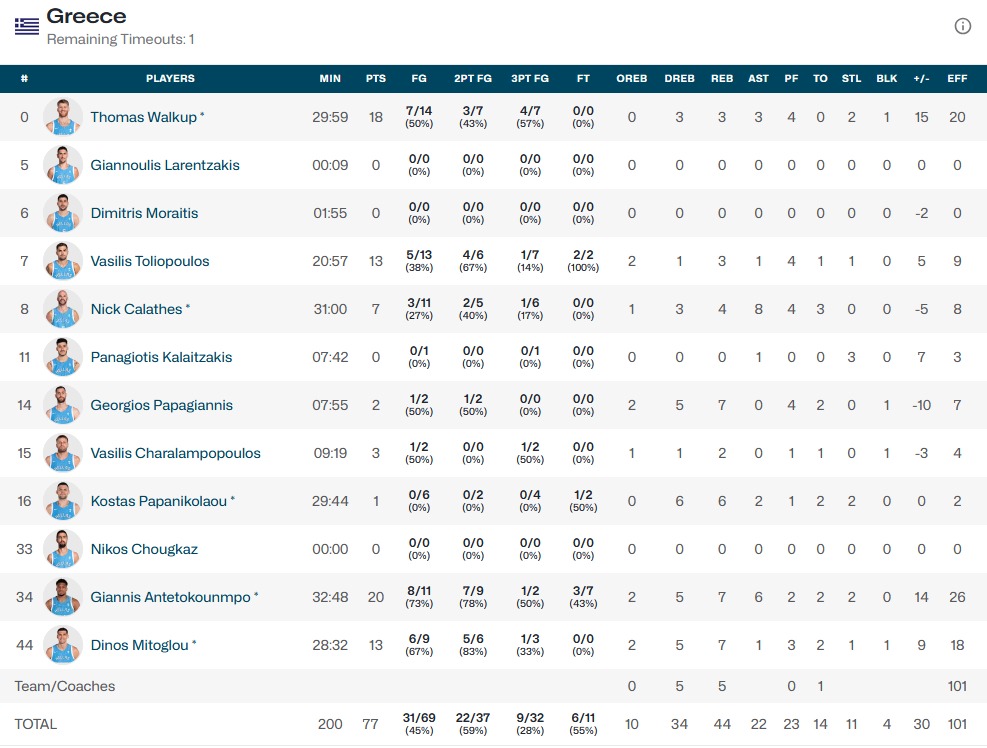The image size is (987, 748).
Task: Click the EFF column header
Action: point(957,78)
